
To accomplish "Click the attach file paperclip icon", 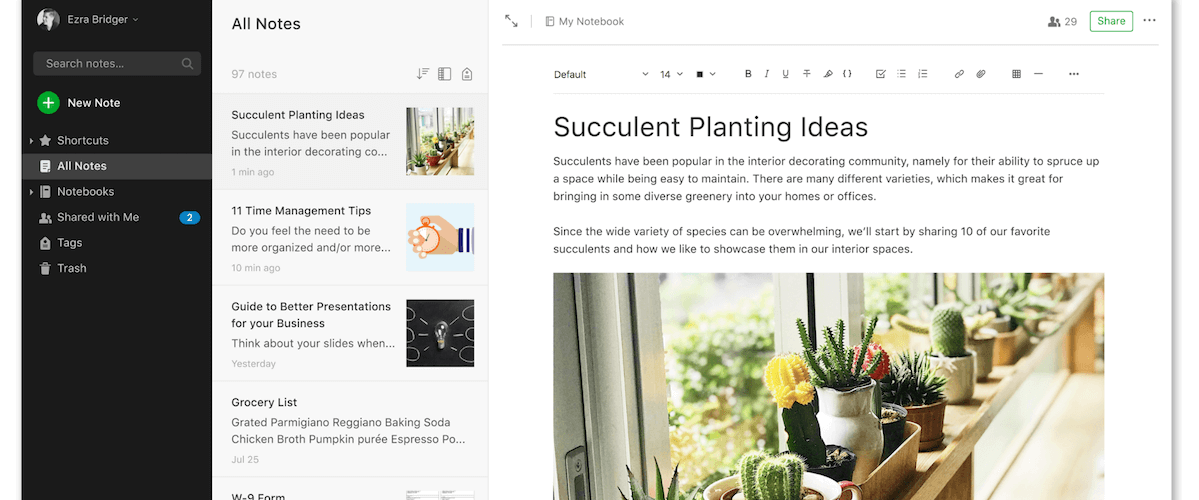I will [981, 74].
